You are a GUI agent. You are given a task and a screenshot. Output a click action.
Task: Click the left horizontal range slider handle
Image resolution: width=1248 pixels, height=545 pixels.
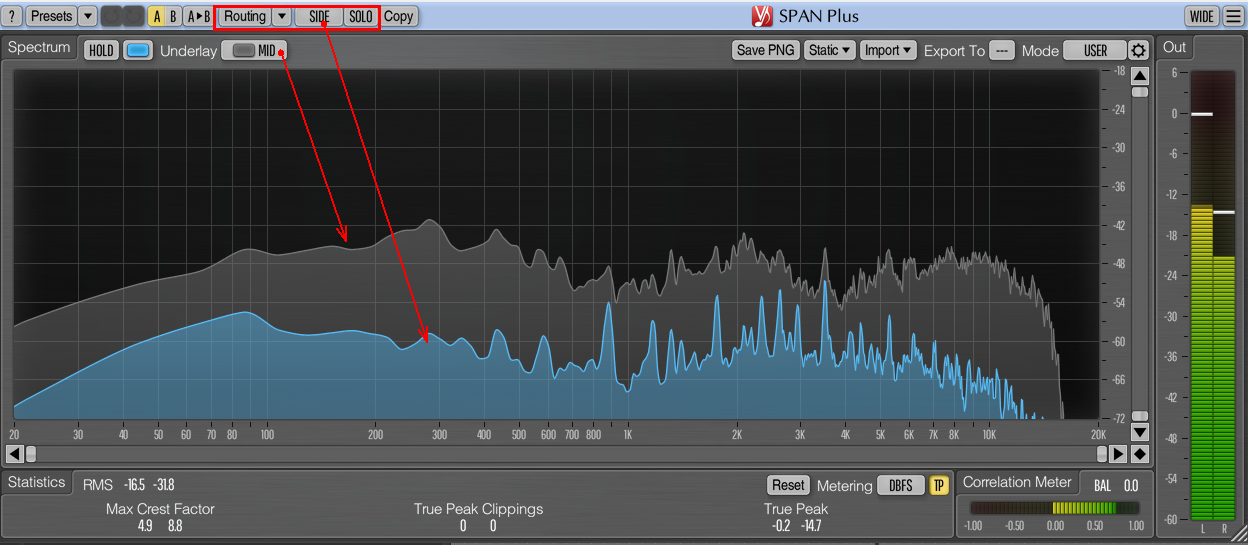pos(30,454)
